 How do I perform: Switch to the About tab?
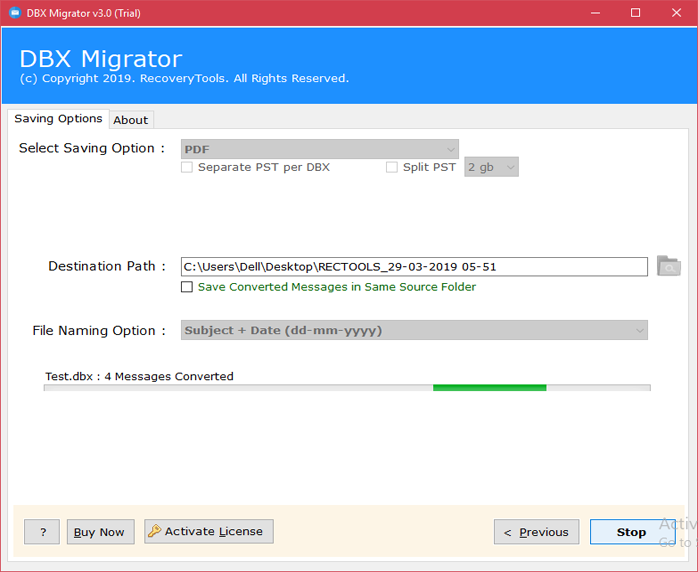click(x=131, y=120)
